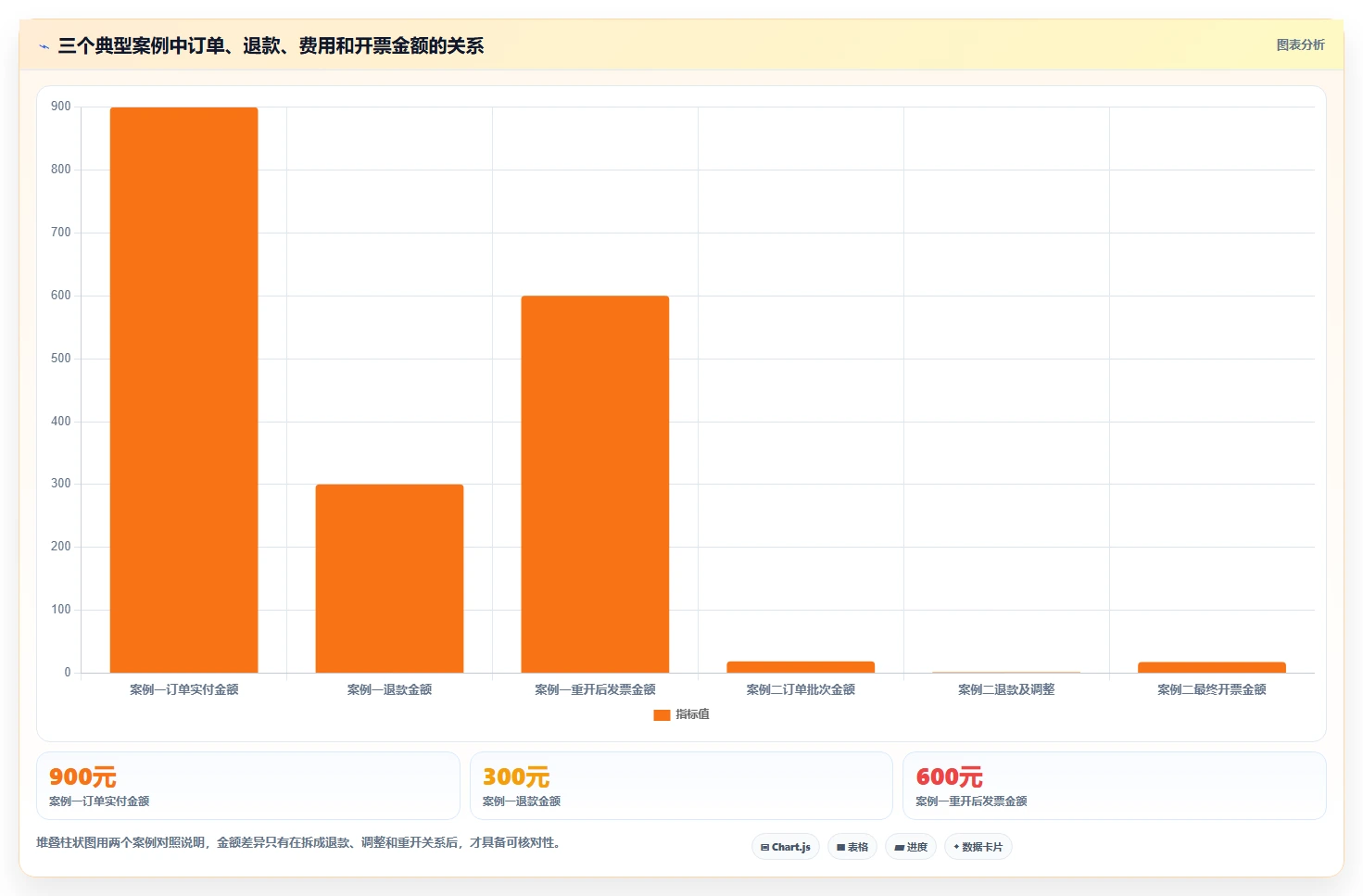
Task: Click the orange legend swatch for 指标值
Action: pos(662,714)
